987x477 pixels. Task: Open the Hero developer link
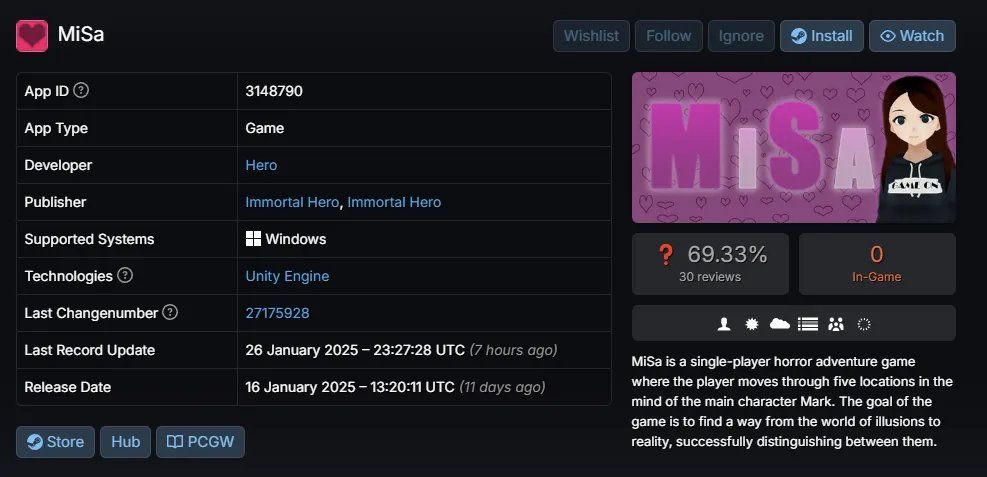click(261, 165)
